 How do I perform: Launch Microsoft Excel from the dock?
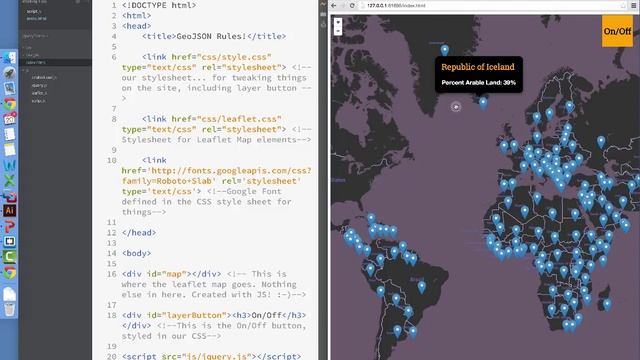tap(9, 180)
